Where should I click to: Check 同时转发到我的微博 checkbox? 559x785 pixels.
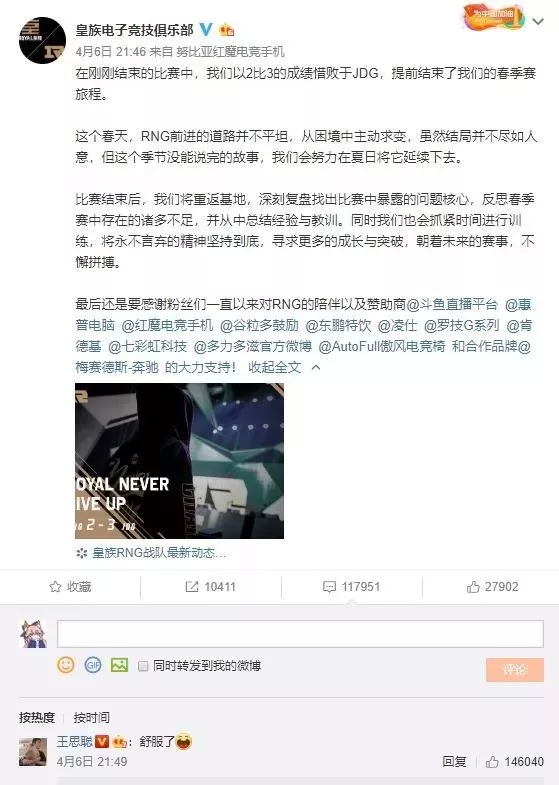click(143, 666)
